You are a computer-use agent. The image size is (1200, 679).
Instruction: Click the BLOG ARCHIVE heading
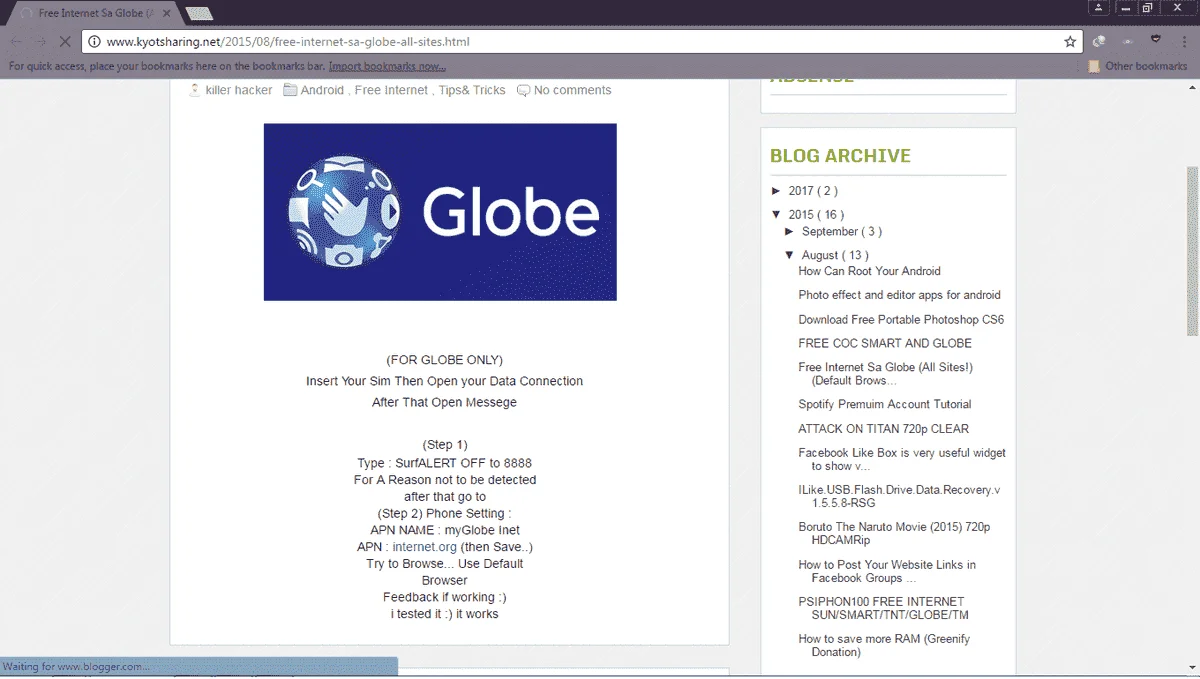[840, 156]
